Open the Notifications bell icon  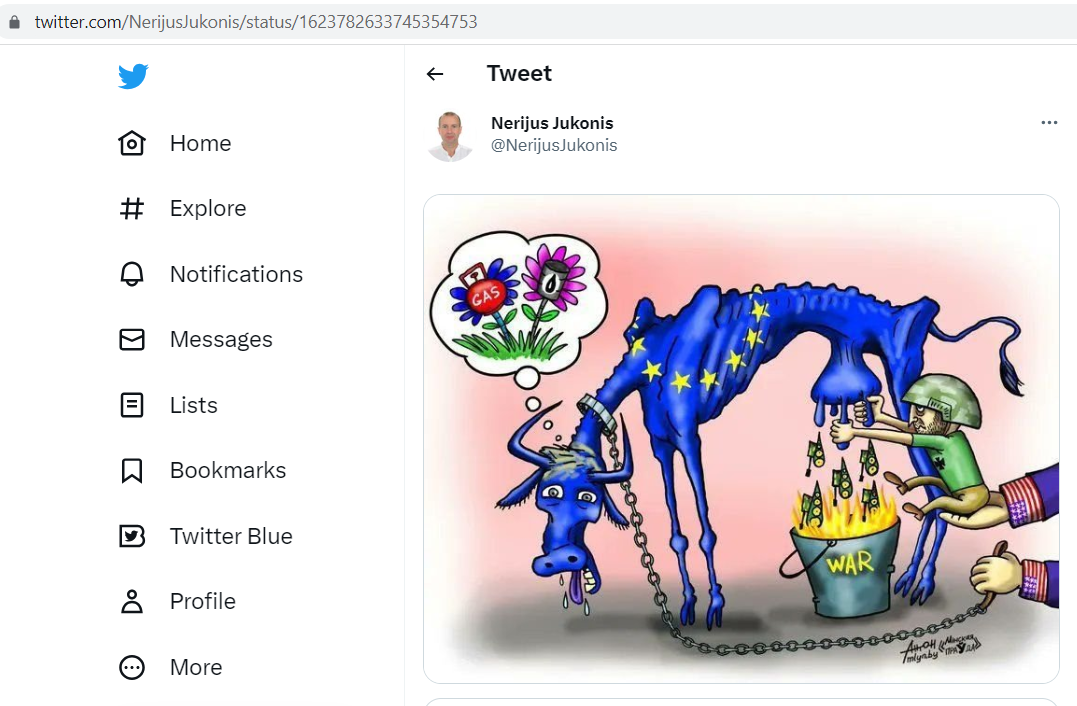[x=132, y=274]
